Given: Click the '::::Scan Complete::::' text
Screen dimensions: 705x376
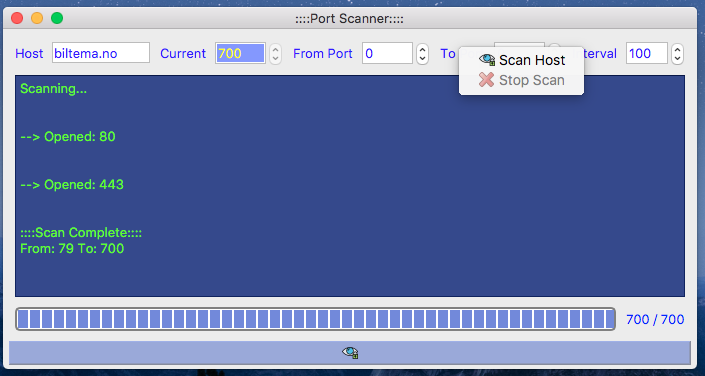Looking at the screenshot, I should point(81,233).
